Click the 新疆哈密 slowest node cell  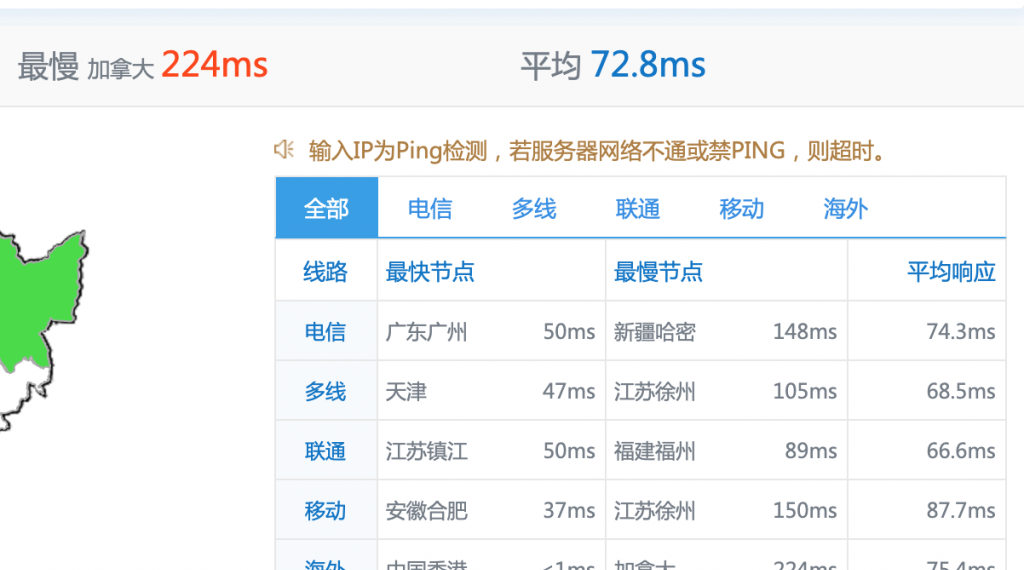(x=654, y=332)
